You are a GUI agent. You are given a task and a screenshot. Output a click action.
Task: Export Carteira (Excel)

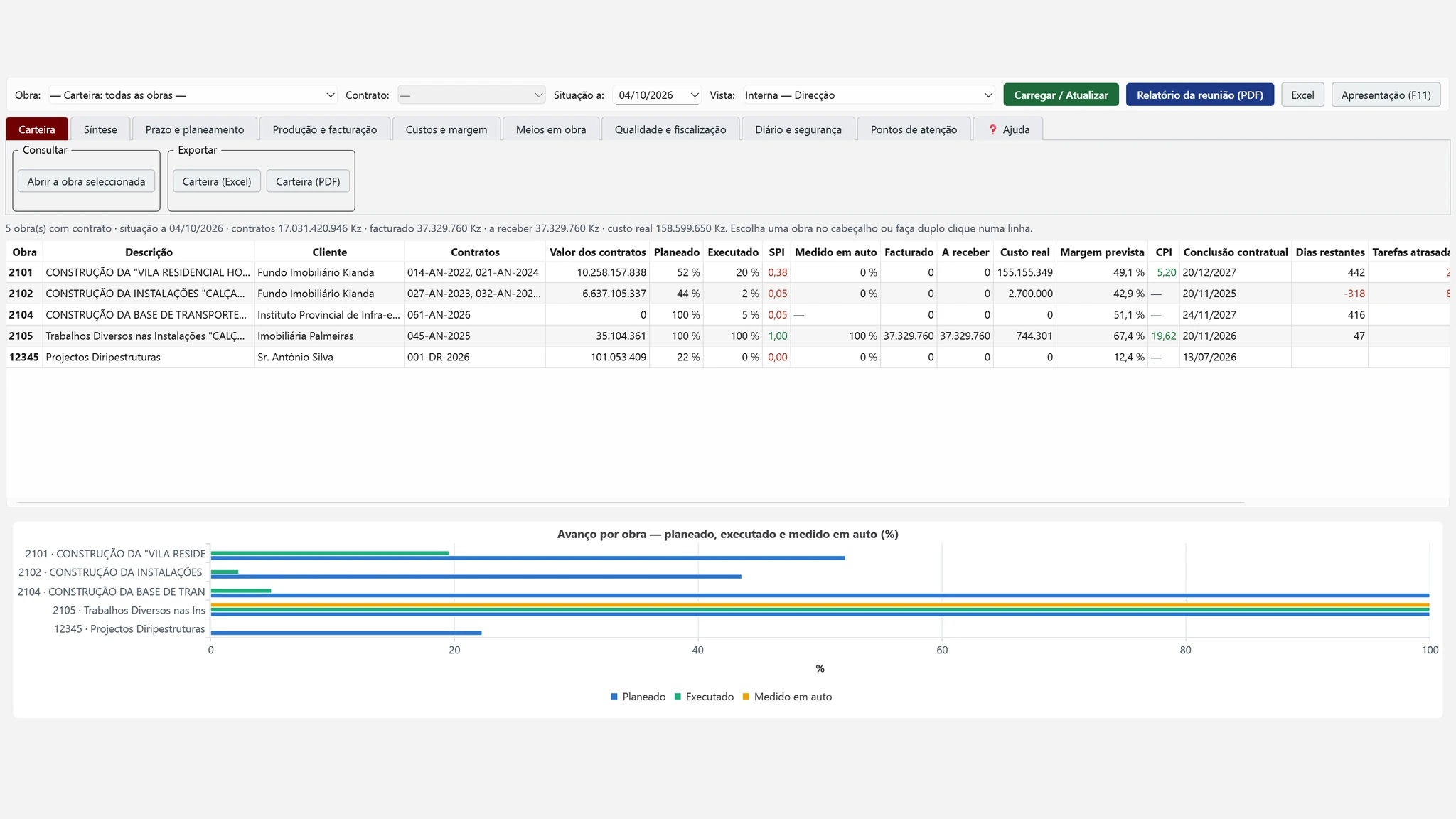[x=217, y=181]
